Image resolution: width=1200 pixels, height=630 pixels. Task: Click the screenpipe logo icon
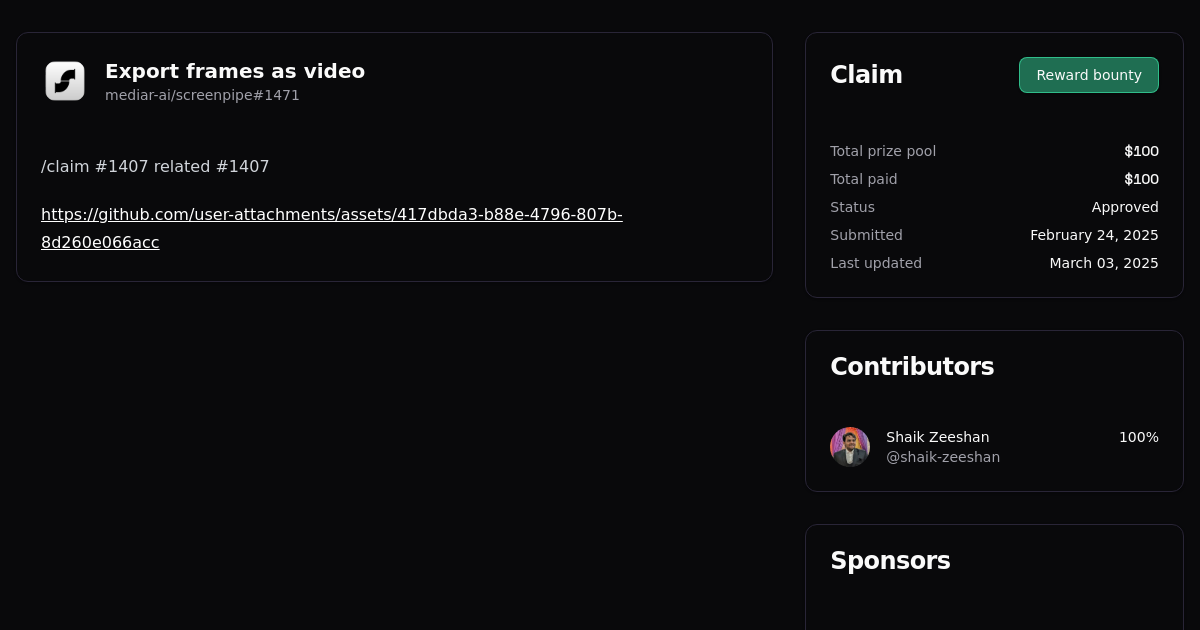tap(65, 81)
